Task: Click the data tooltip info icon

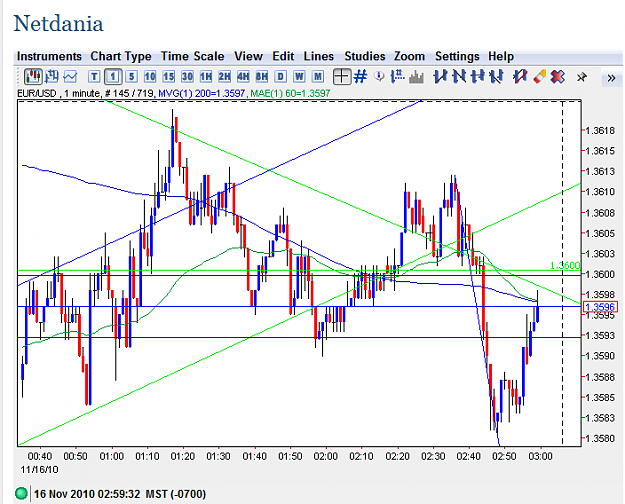Action: pos(379,76)
